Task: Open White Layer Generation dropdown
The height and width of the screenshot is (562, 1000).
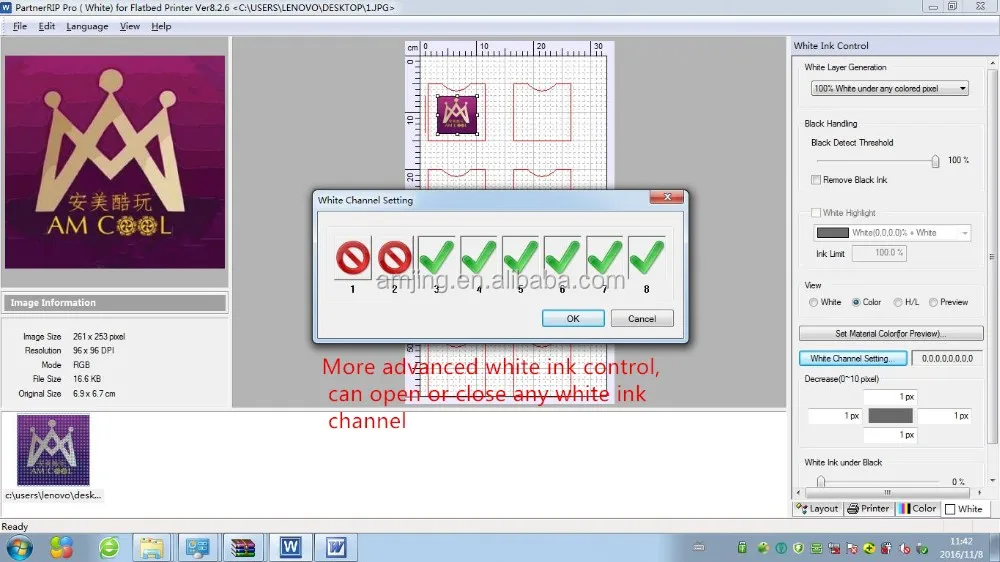Action: tap(890, 89)
